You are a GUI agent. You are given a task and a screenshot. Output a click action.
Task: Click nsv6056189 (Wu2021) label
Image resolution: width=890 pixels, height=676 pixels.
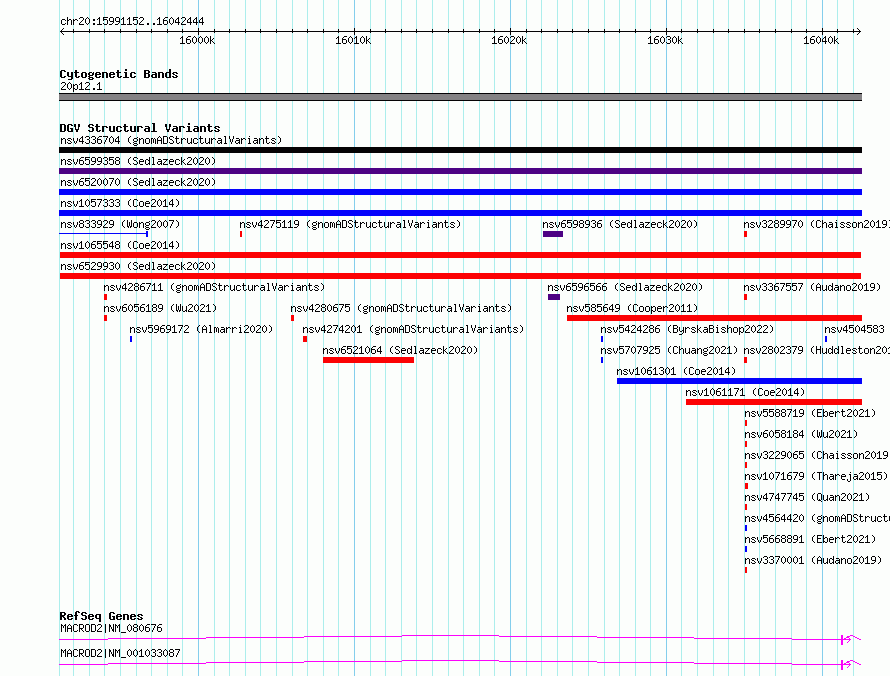click(160, 308)
